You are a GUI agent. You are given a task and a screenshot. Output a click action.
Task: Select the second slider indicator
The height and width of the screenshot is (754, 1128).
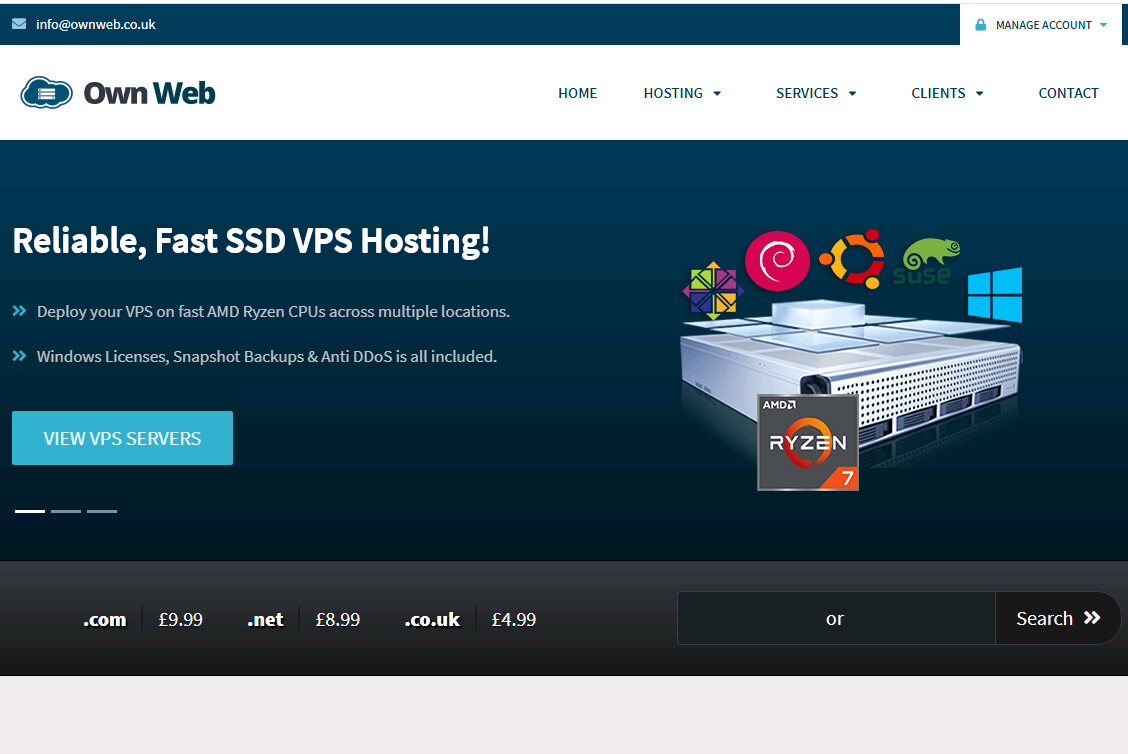(x=66, y=512)
